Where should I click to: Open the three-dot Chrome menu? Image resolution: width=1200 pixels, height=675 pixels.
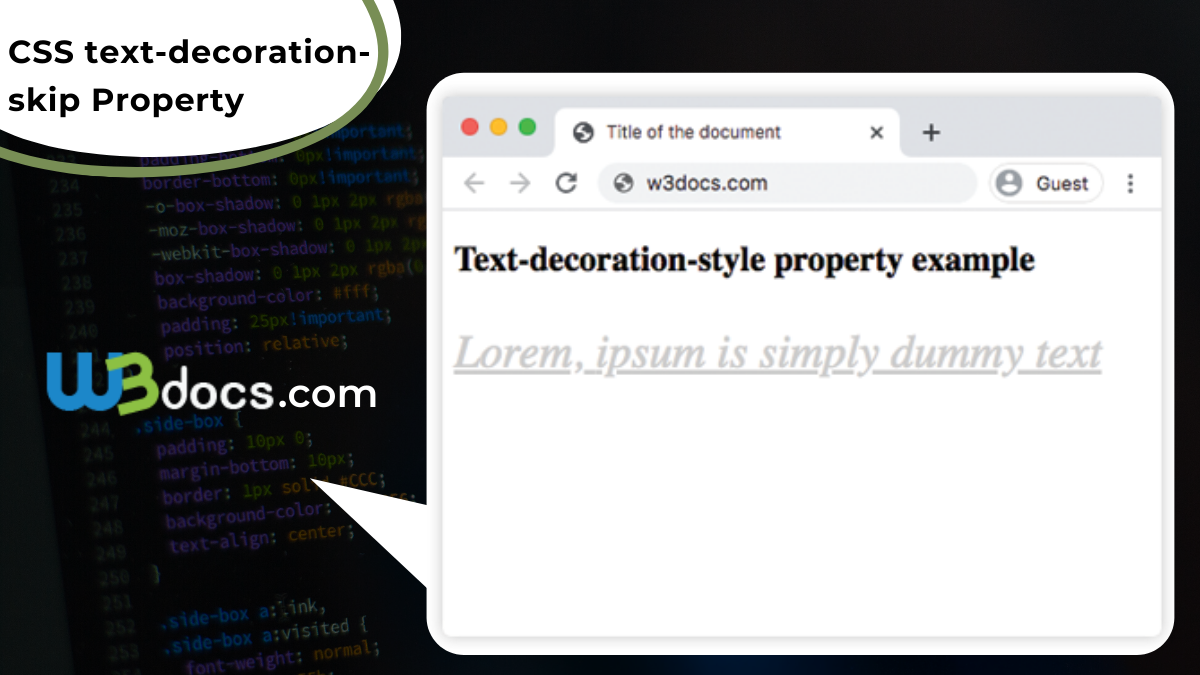point(1130,183)
